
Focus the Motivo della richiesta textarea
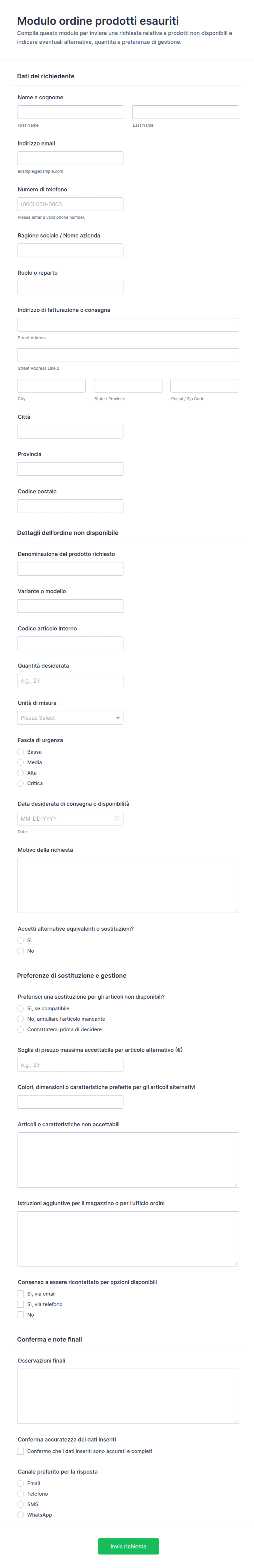pos(128,885)
